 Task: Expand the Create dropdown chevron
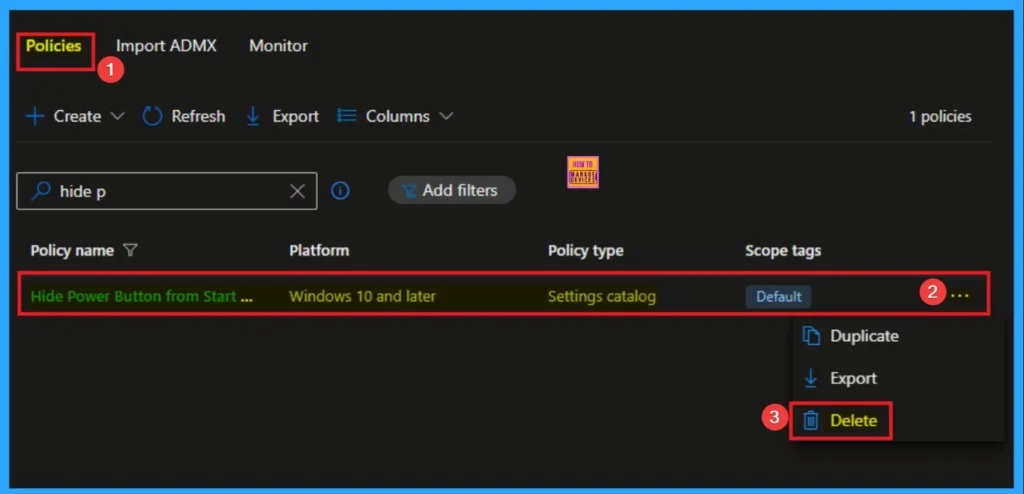tap(117, 116)
